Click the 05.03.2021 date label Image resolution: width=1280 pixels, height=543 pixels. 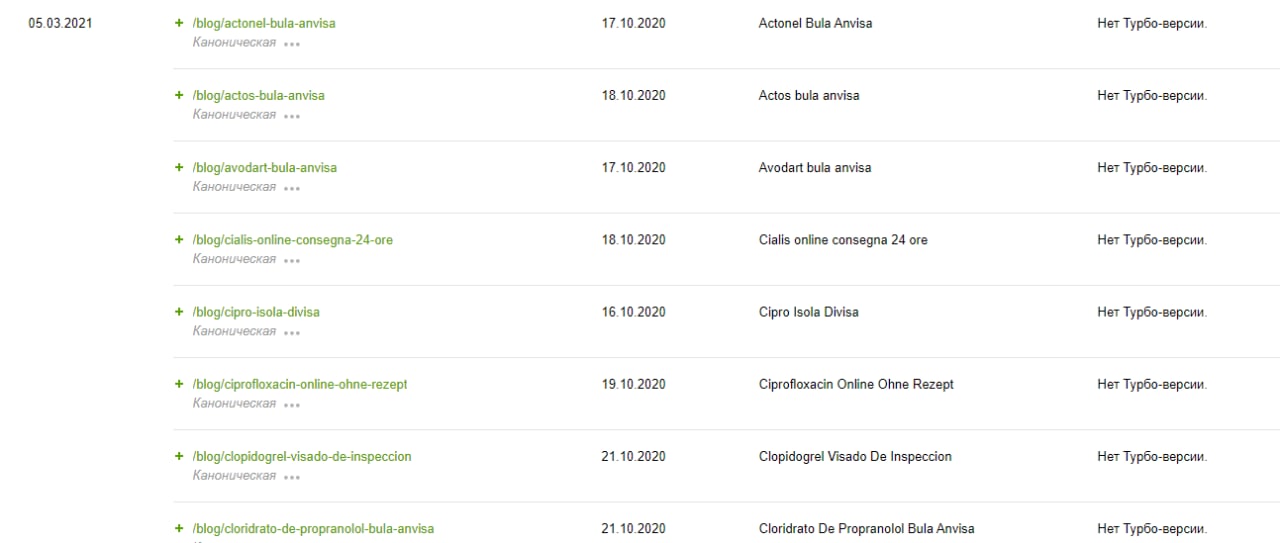(60, 23)
